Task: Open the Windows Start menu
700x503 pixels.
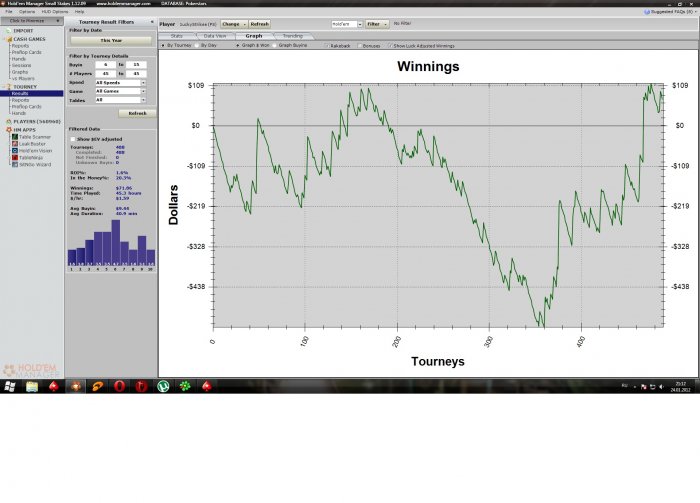Action: click(10, 386)
